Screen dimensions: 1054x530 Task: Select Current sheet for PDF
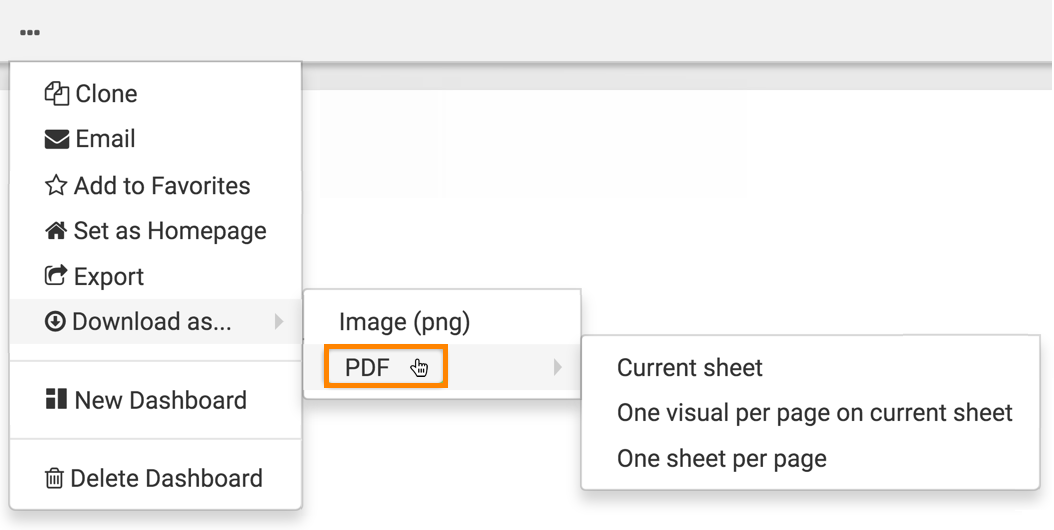coord(689,368)
